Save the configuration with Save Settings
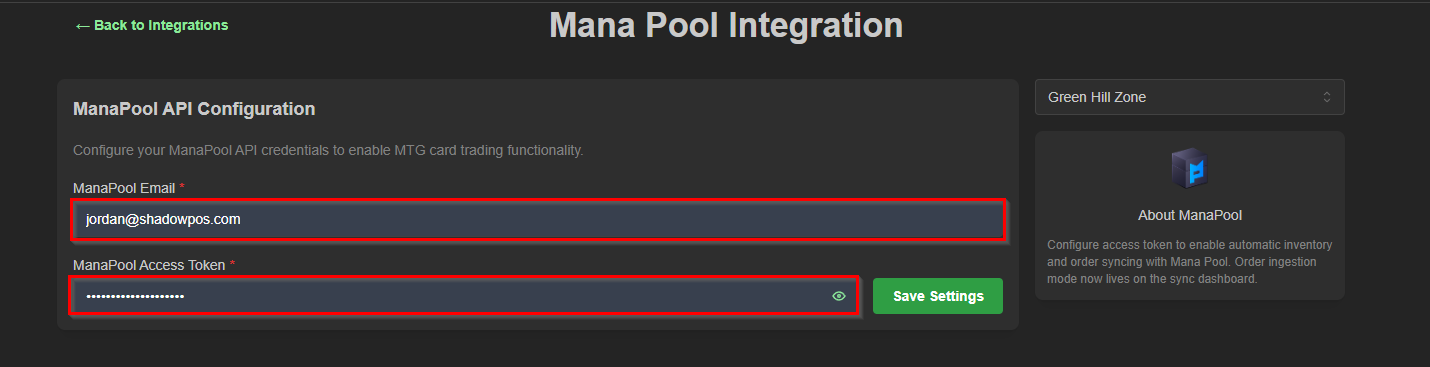The width and height of the screenshot is (1430, 367). (938, 296)
